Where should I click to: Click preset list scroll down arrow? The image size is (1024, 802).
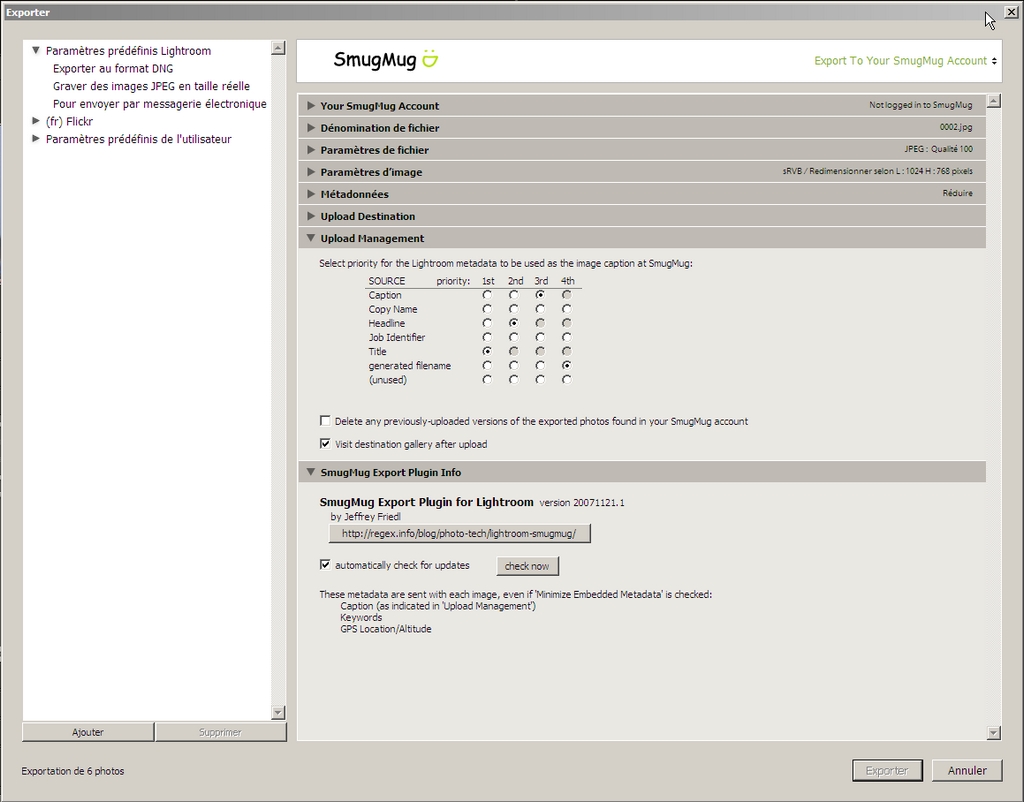click(x=278, y=713)
